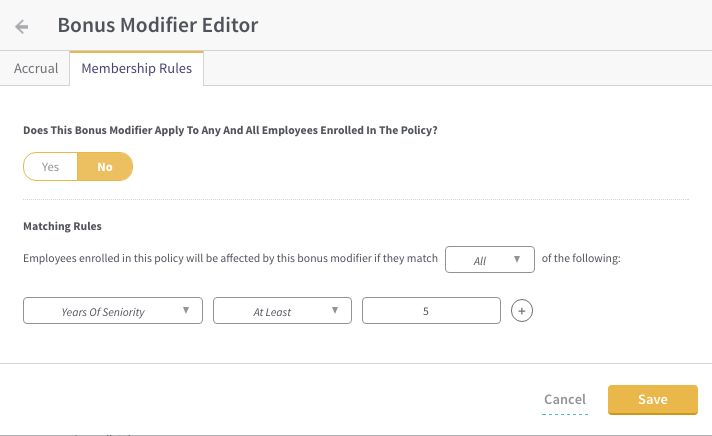Click the bonus modifier applicability question text
Screen dimensions: 712x436
tap(230, 130)
